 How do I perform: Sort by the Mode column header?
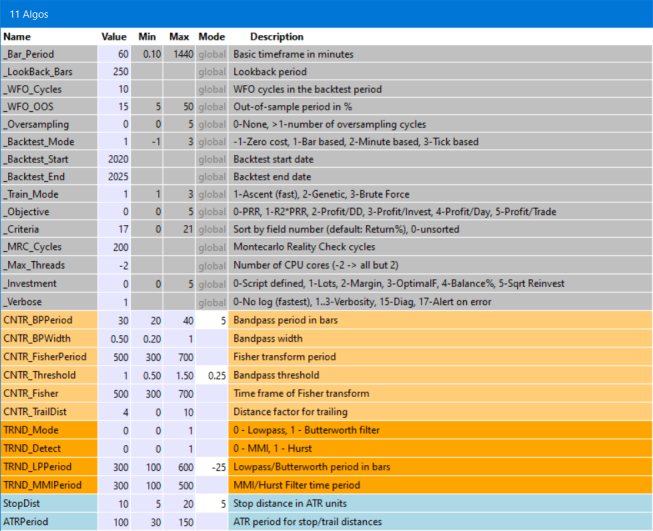[211, 37]
